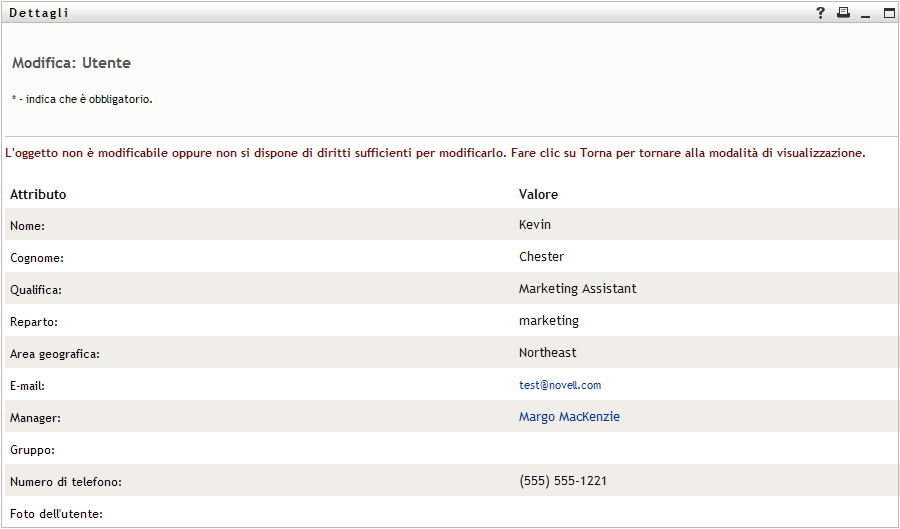The height and width of the screenshot is (529, 900).
Task: Open the help question mark icon
Action: click(x=821, y=13)
